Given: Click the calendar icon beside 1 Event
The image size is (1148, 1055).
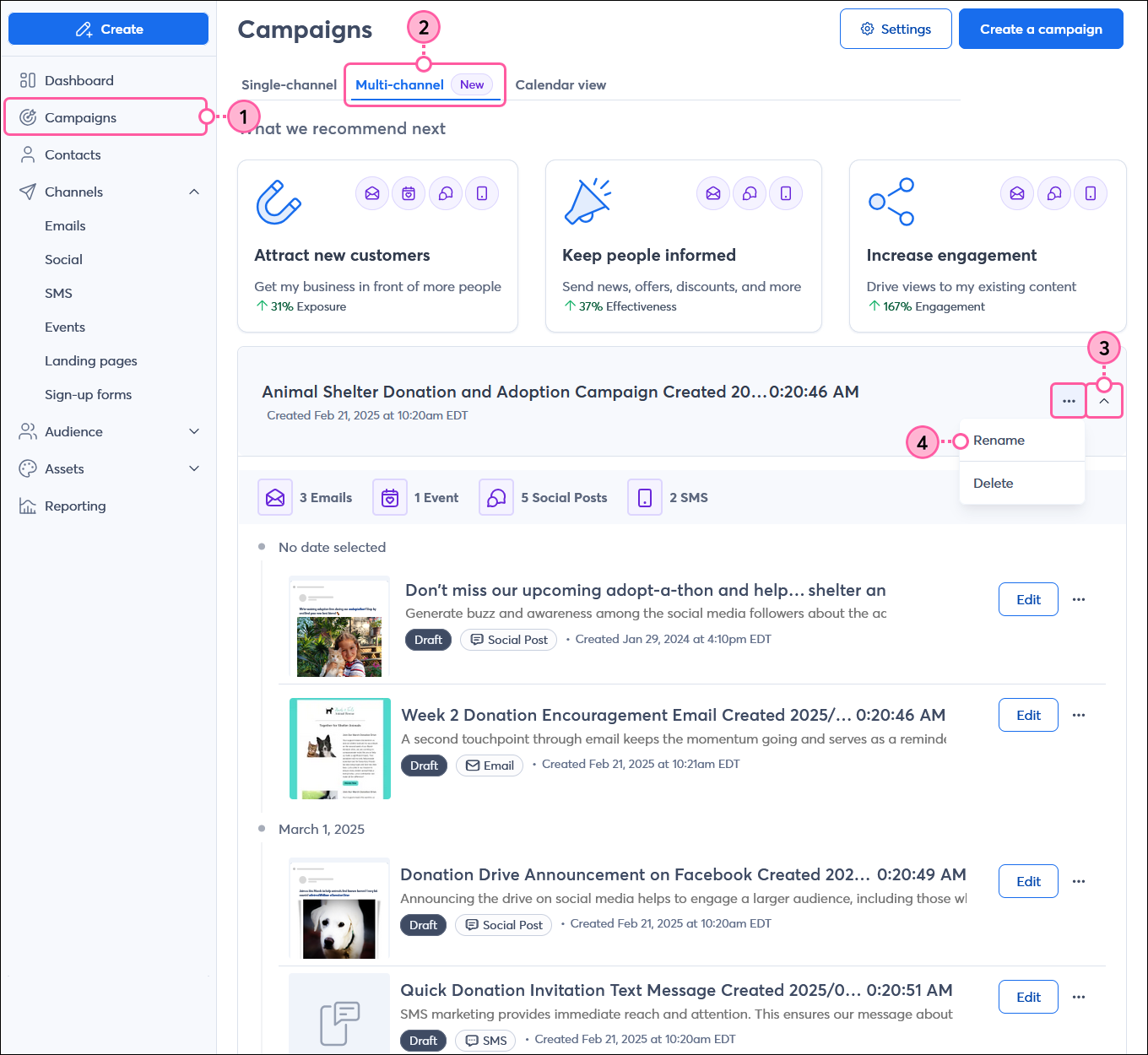Looking at the screenshot, I should point(389,497).
